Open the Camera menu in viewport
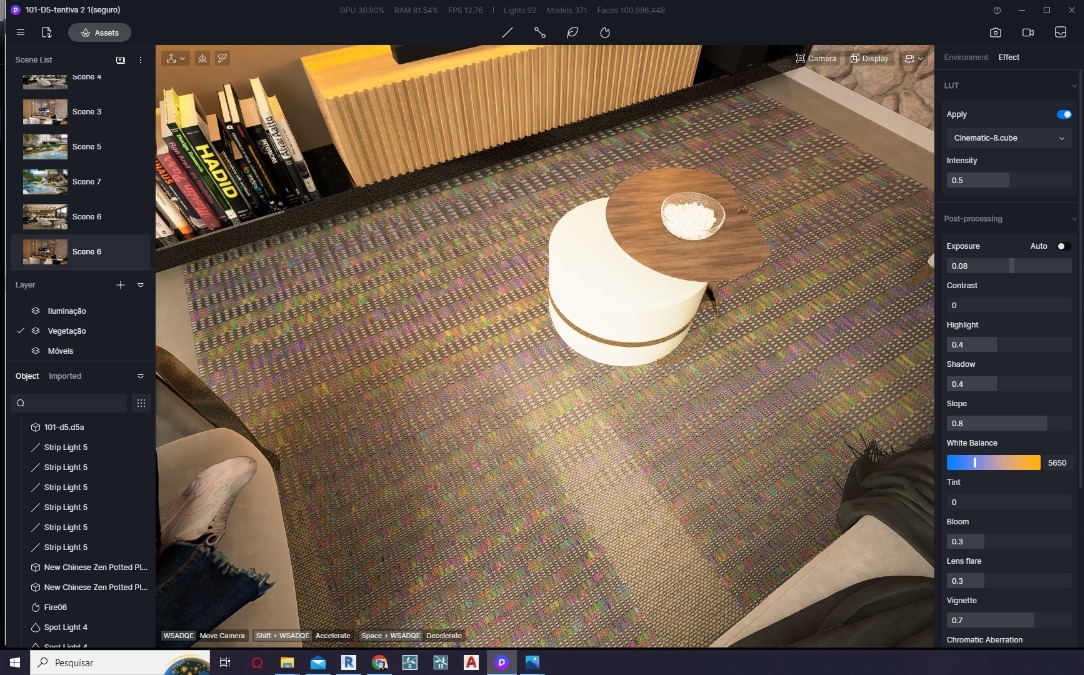This screenshot has width=1084, height=675. tap(817, 58)
